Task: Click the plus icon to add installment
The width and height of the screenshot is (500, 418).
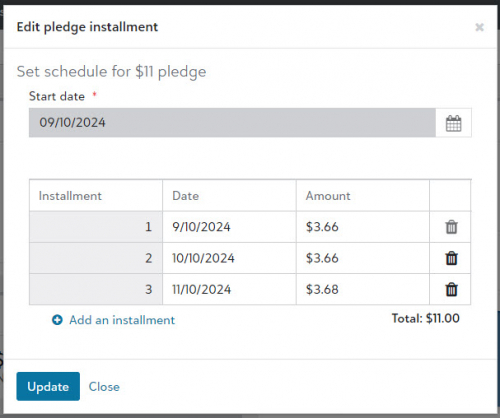Action: pos(57,320)
